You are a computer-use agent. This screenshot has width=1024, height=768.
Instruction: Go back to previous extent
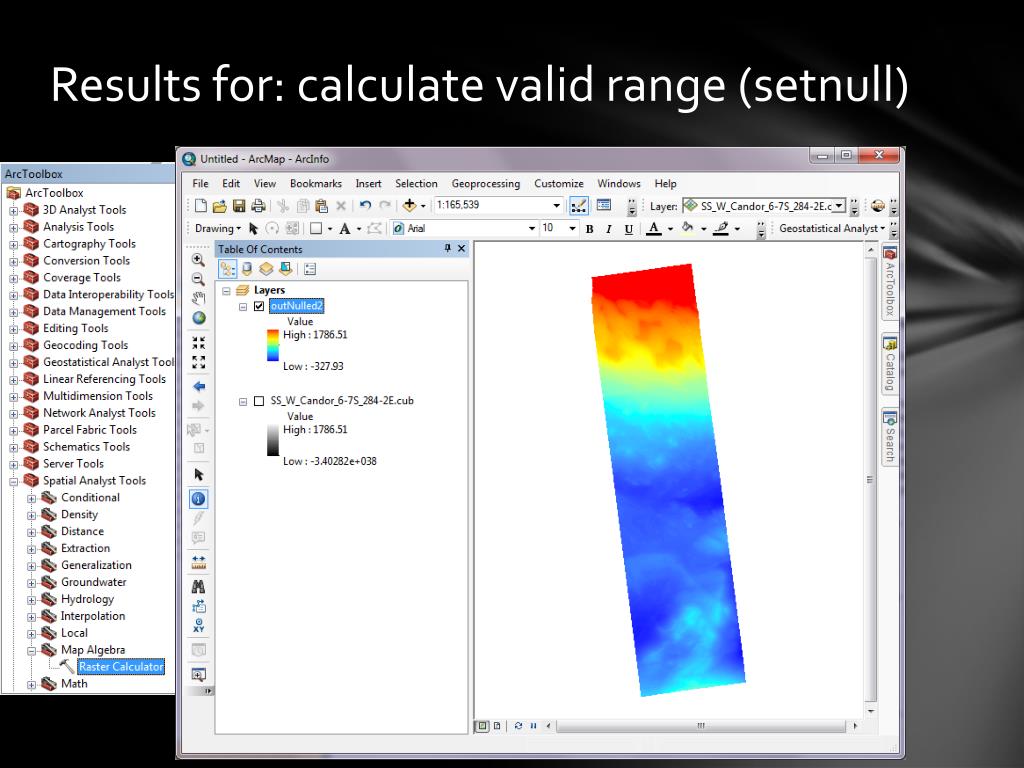pos(198,386)
